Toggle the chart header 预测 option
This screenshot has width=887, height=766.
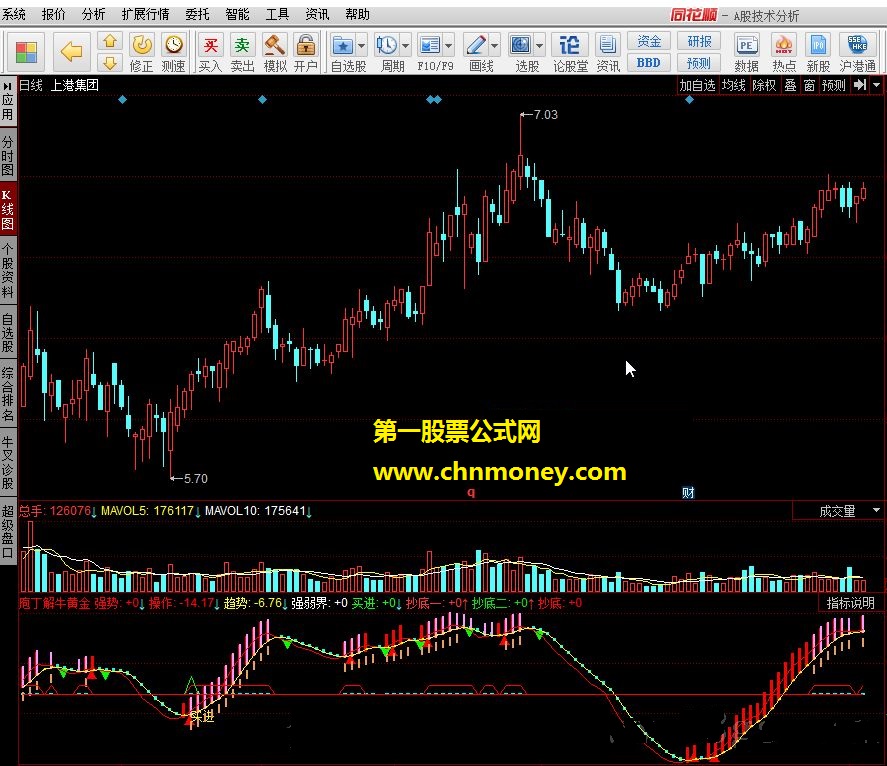834,85
